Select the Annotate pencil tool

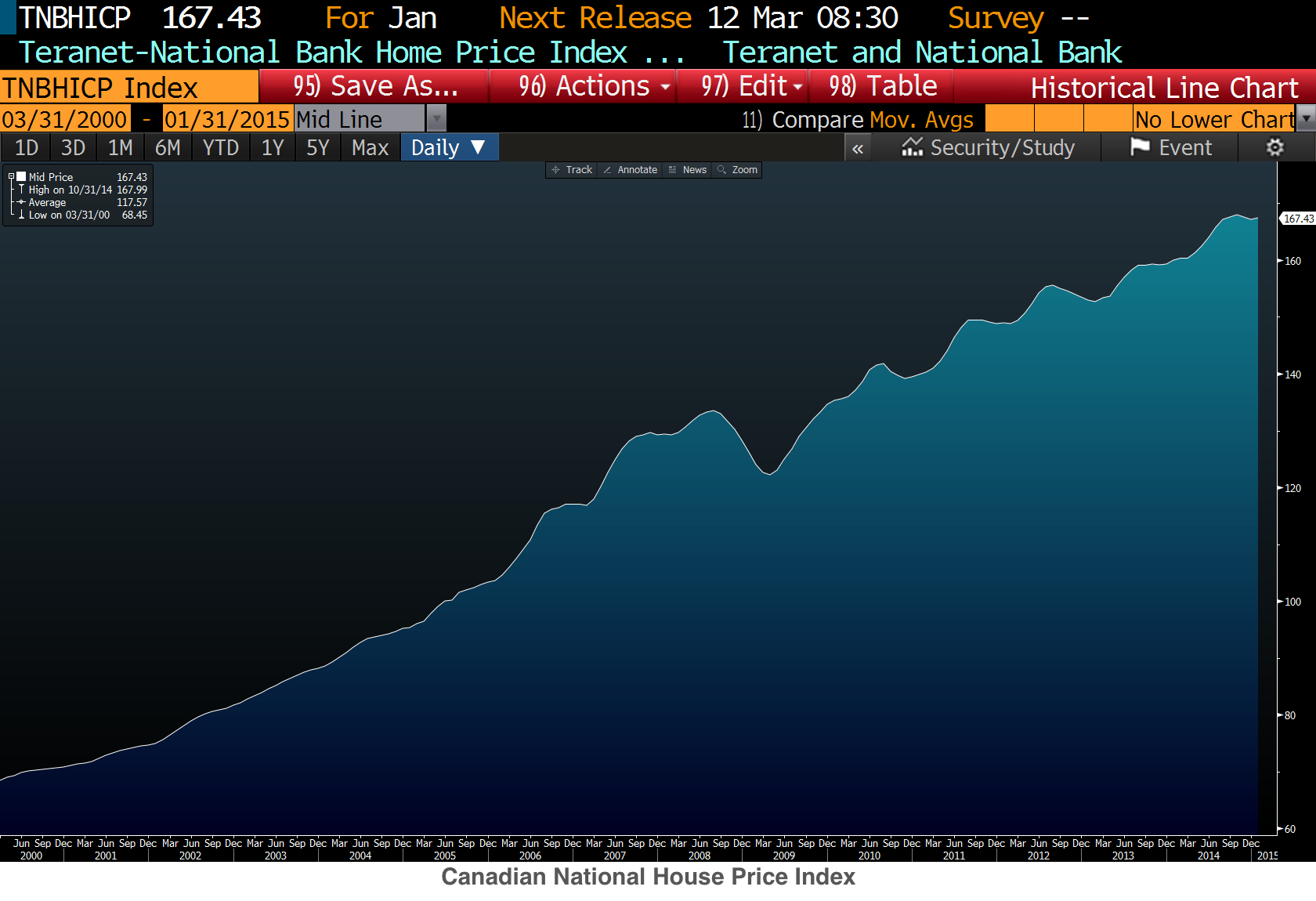click(x=630, y=170)
